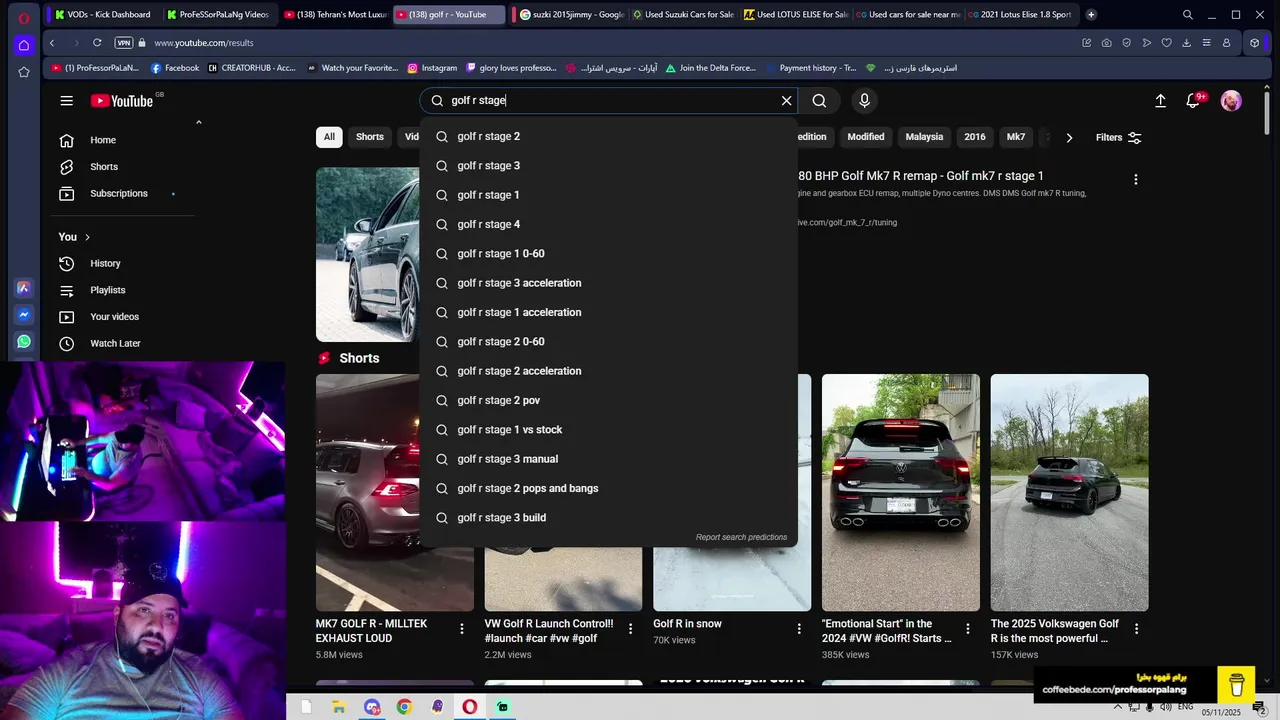1280x720 pixels.
Task: Open the Filters control
Action: 1118,138
